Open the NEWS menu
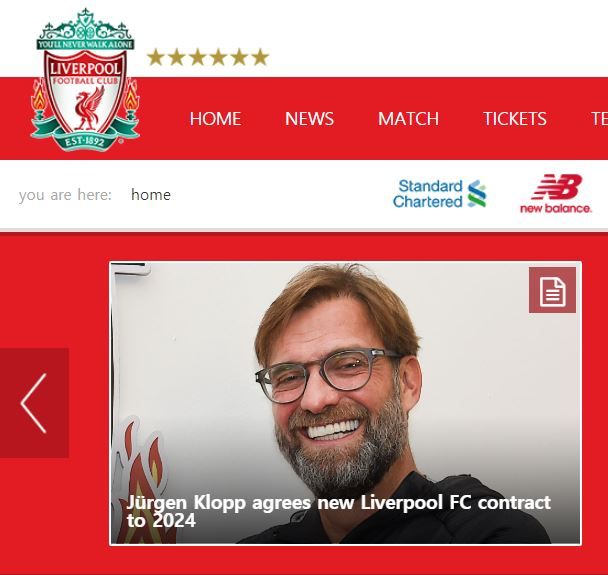The height and width of the screenshot is (575, 608). [x=309, y=119]
